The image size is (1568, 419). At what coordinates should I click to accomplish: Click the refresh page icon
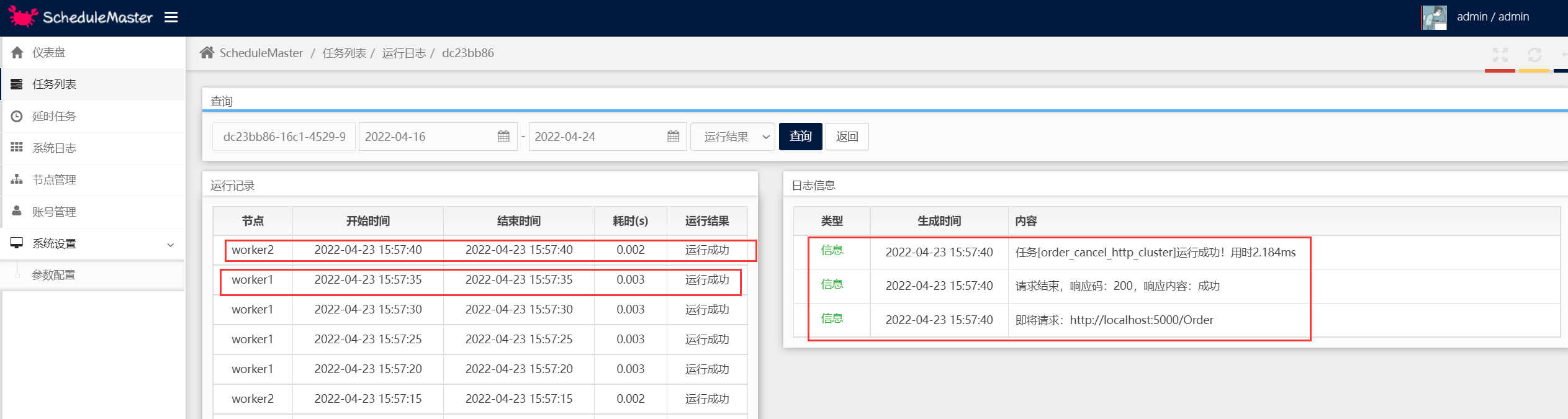point(1534,55)
